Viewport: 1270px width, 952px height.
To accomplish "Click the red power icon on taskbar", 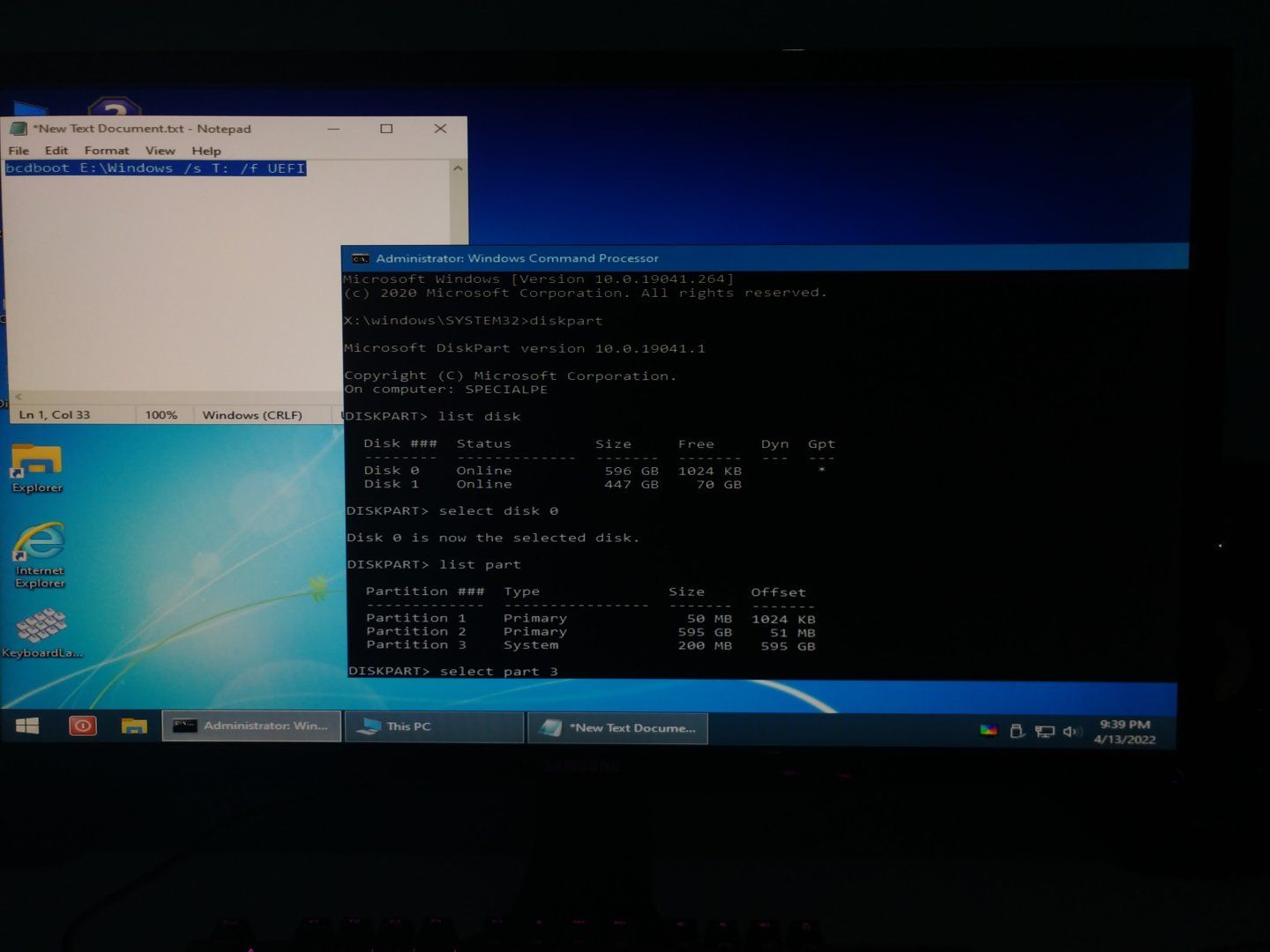I will [82, 725].
